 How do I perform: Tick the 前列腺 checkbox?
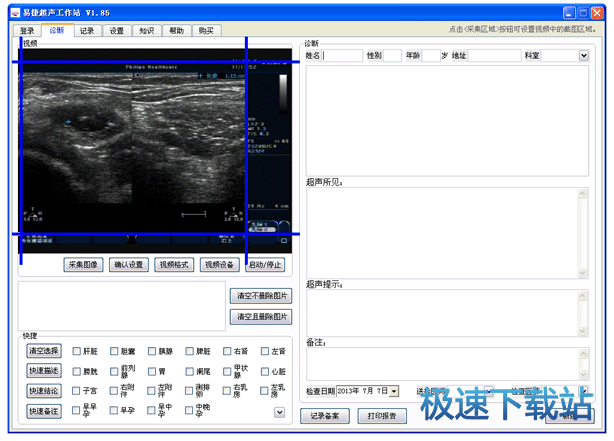click(114, 371)
